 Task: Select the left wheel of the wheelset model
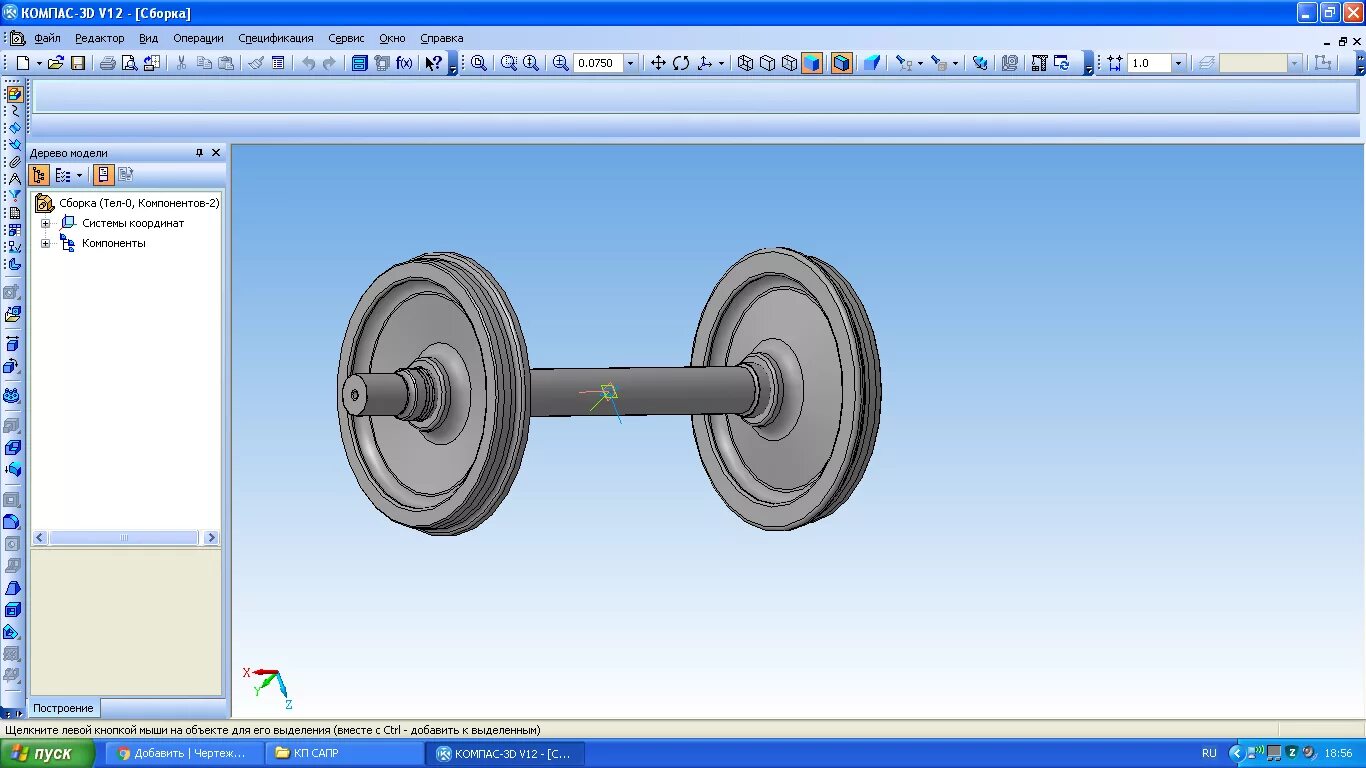pyautogui.click(x=433, y=392)
